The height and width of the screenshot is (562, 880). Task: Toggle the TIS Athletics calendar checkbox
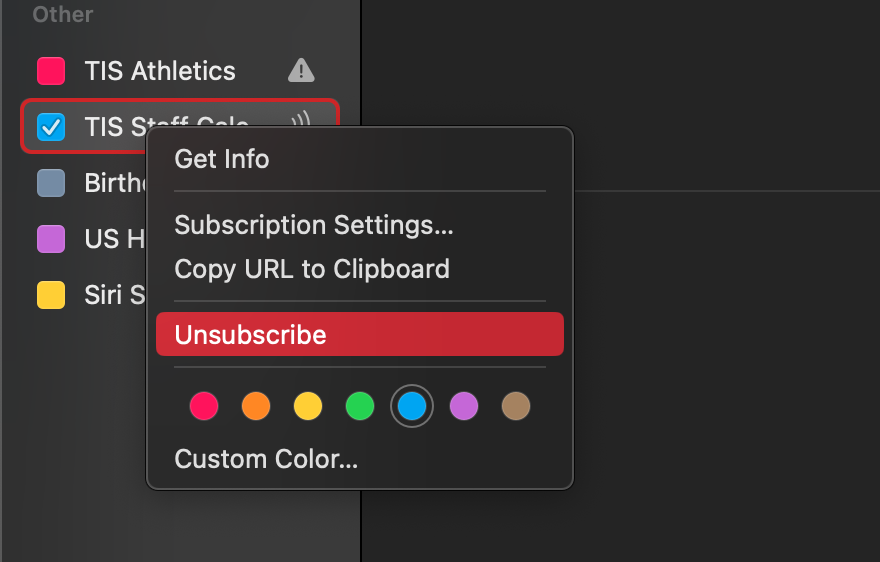point(51,71)
